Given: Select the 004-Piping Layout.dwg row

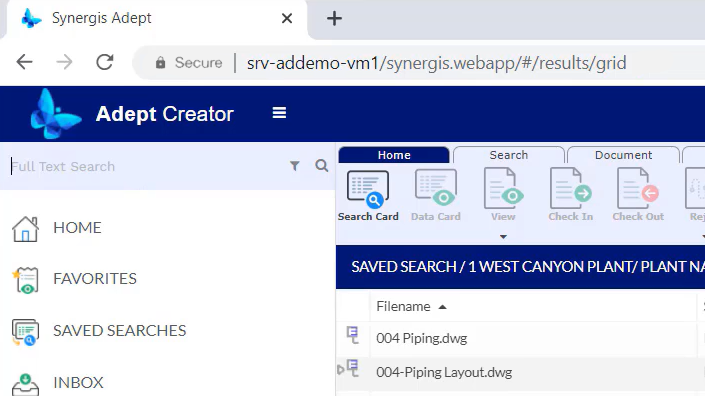Looking at the screenshot, I should pyautogui.click(x=520, y=372).
